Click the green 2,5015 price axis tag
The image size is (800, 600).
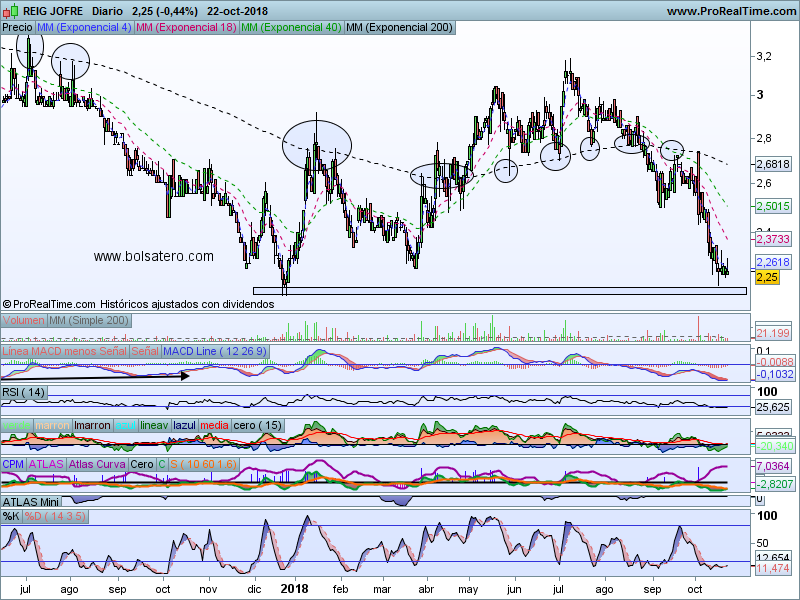pyautogui.click(x=773, y=206)
